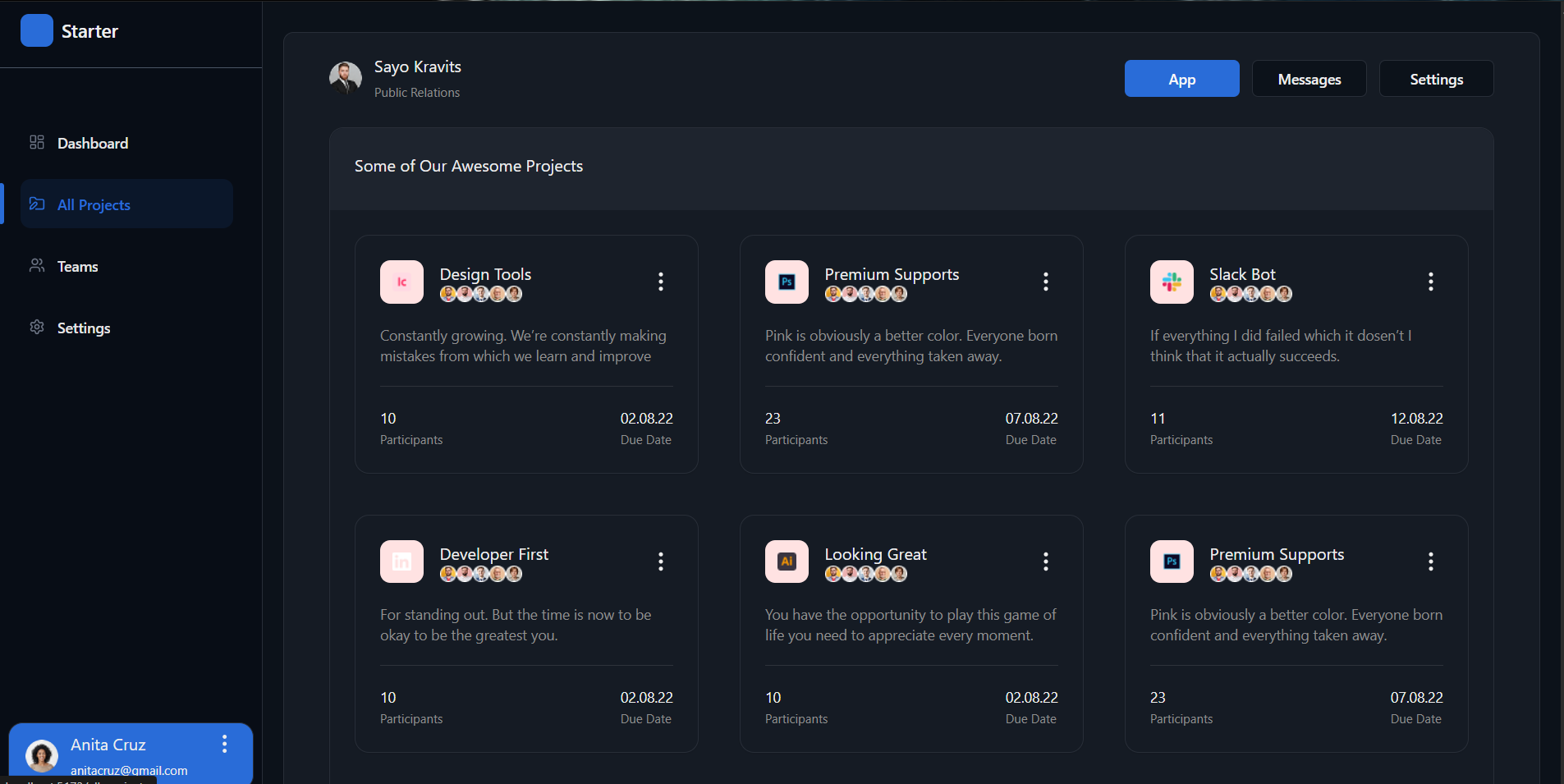Open the Premium Supports bottom card menu

click(x=1431, y=562)
